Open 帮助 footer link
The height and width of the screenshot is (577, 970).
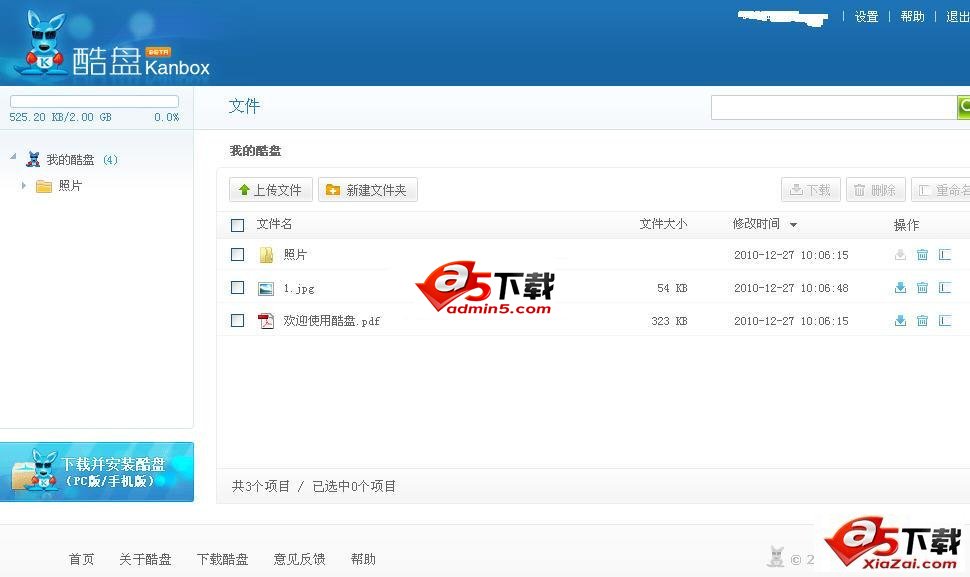coord(363,559)
